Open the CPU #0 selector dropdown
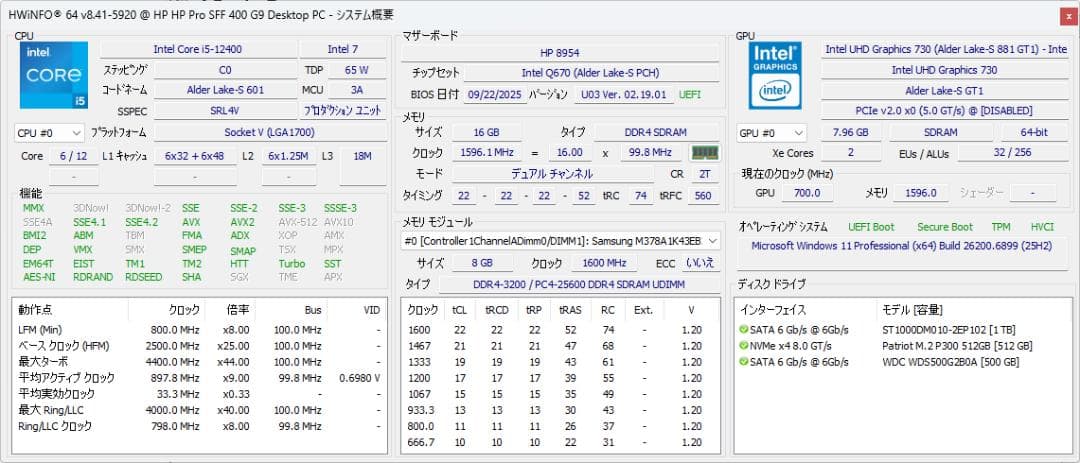Image resolution: width=1080 pixels, height=463 pixels. (49, 133)
